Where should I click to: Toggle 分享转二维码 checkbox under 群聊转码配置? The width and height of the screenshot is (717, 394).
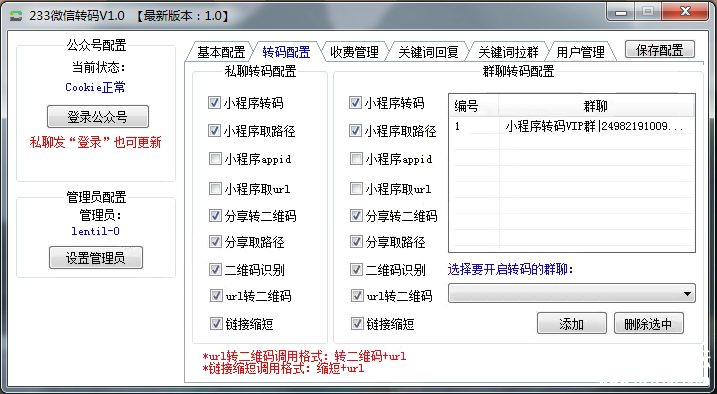tap(355, 215)
